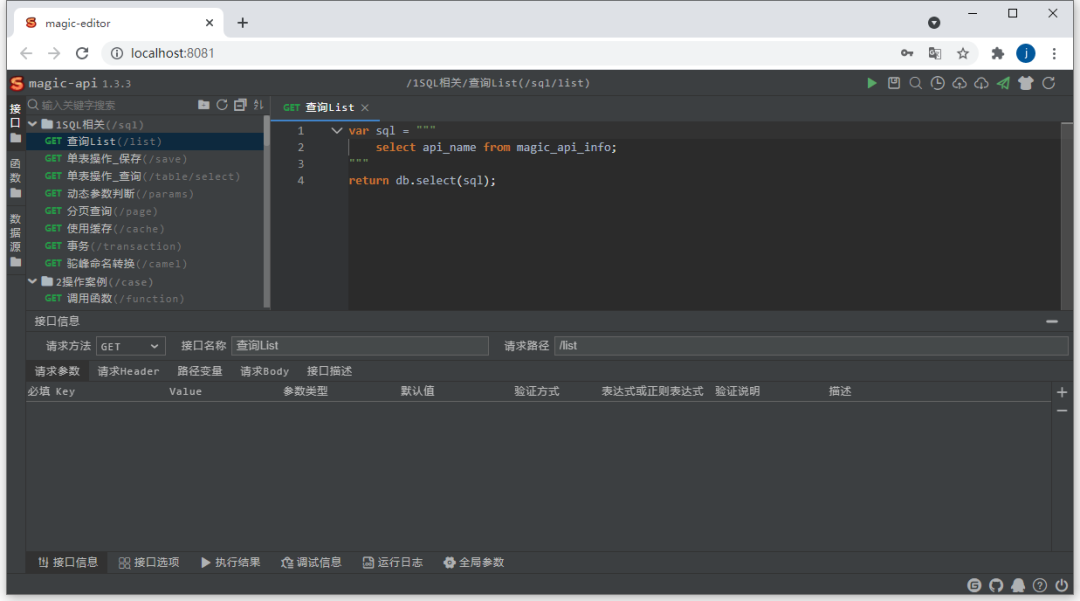Collapse 接口信息 panel with minus icon
1080x601 pixels.
click(x=1053, y=321)
